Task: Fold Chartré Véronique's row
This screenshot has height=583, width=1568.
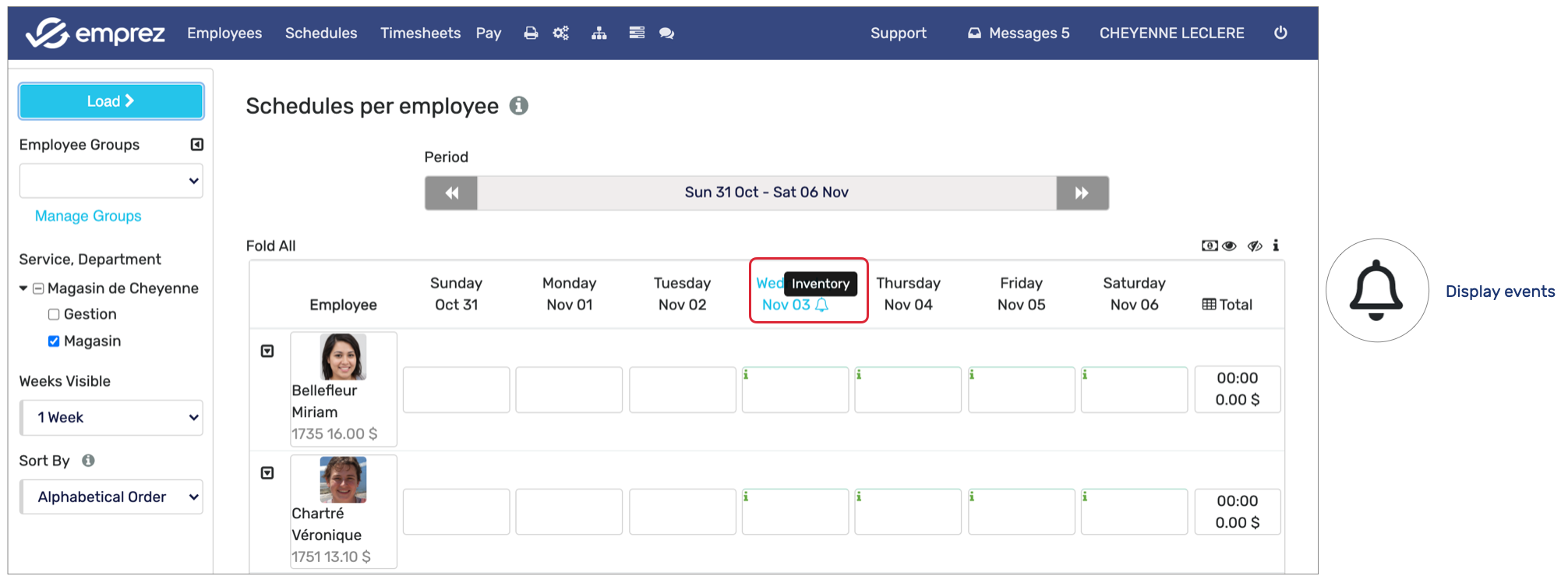Action: (x=267, y=473)
